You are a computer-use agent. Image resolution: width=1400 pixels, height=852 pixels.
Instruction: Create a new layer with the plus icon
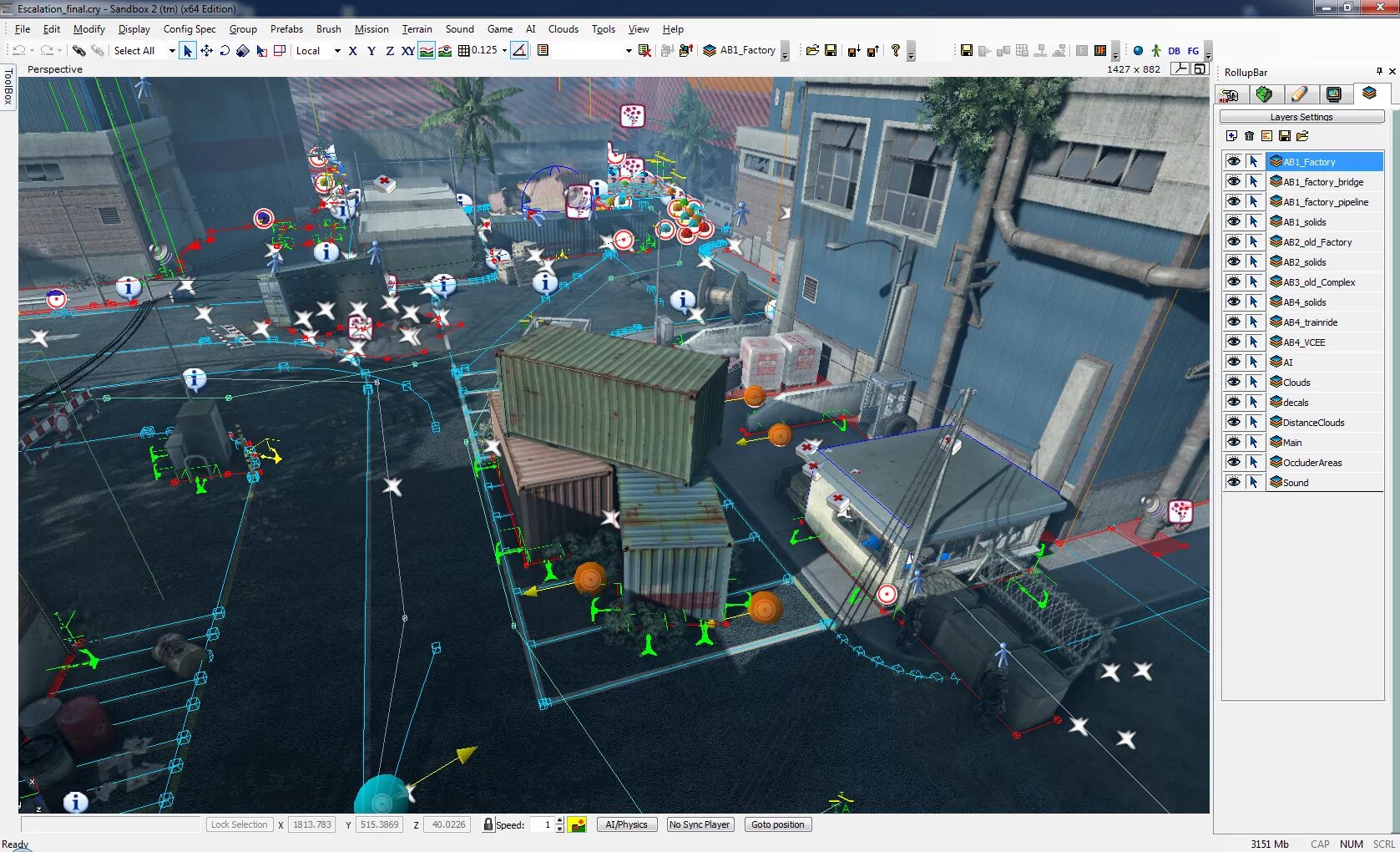click(x=1231, y=135)
